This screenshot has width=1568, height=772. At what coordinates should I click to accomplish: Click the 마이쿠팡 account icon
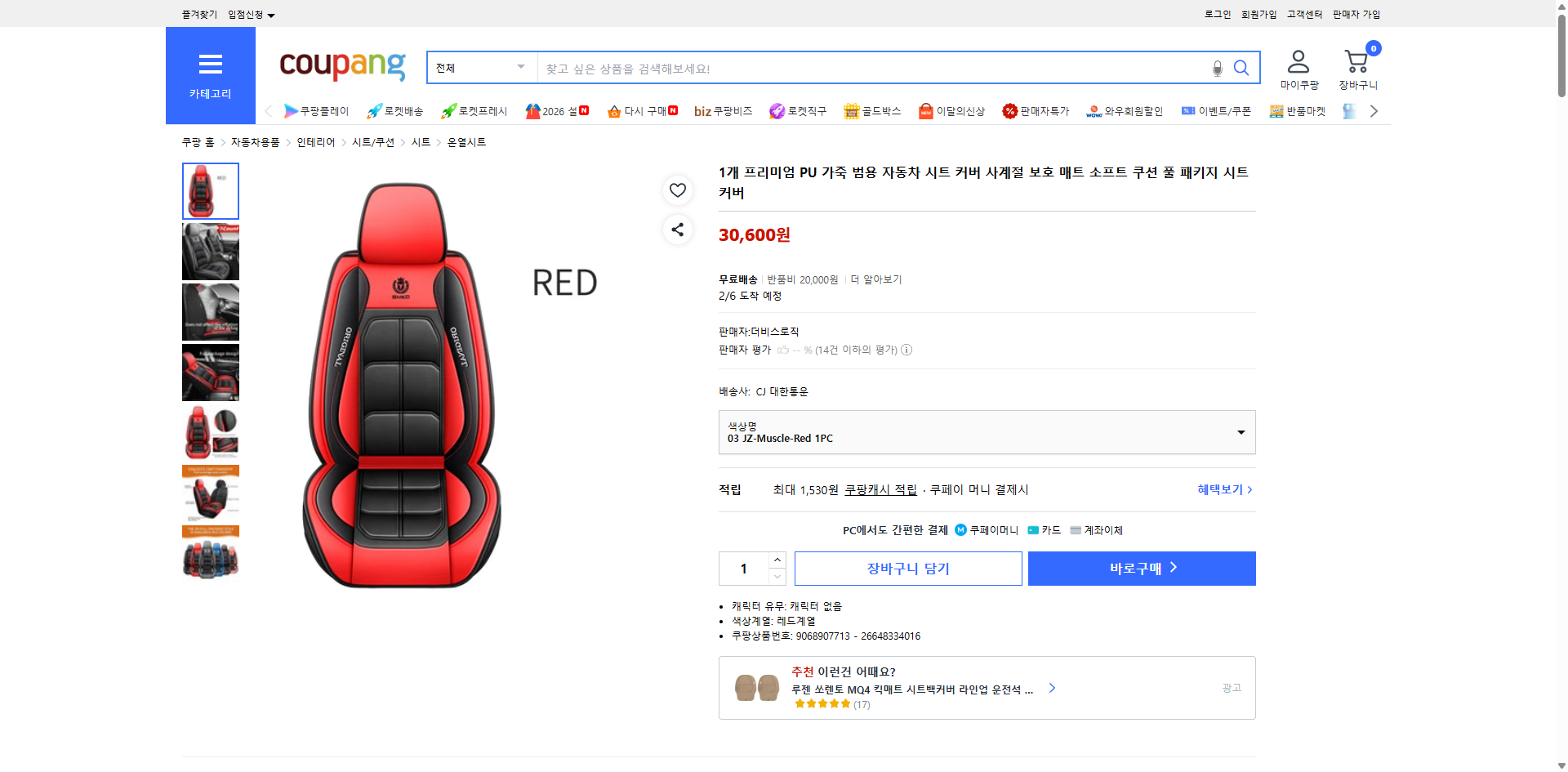(1297, 59)
